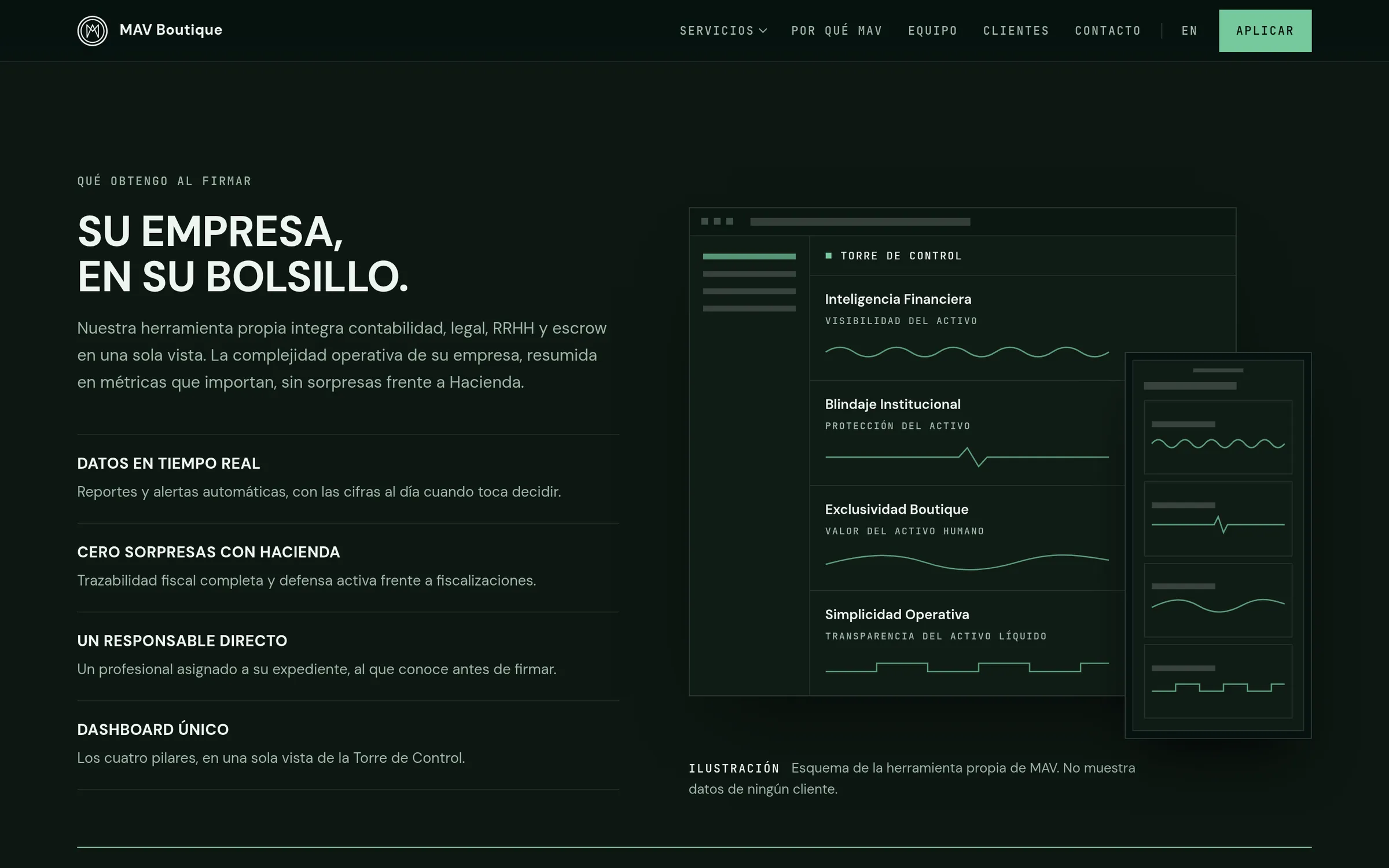The height and width of the screenshot is (868, 1389).
Task: Open the Clientes menu item
Action: 1016,31
